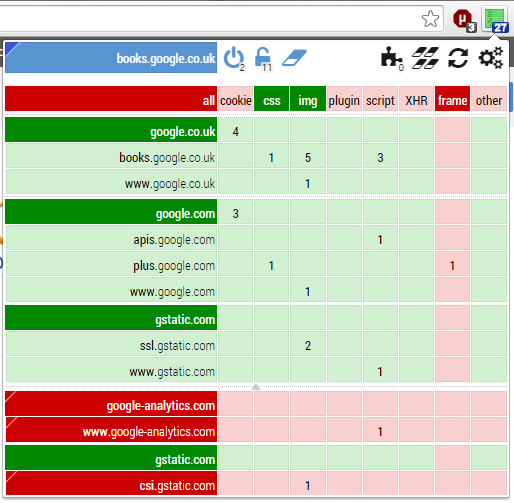514x503 pixels.
Task: Collapse blacklisted section with the small triangle
Action: 256,387
